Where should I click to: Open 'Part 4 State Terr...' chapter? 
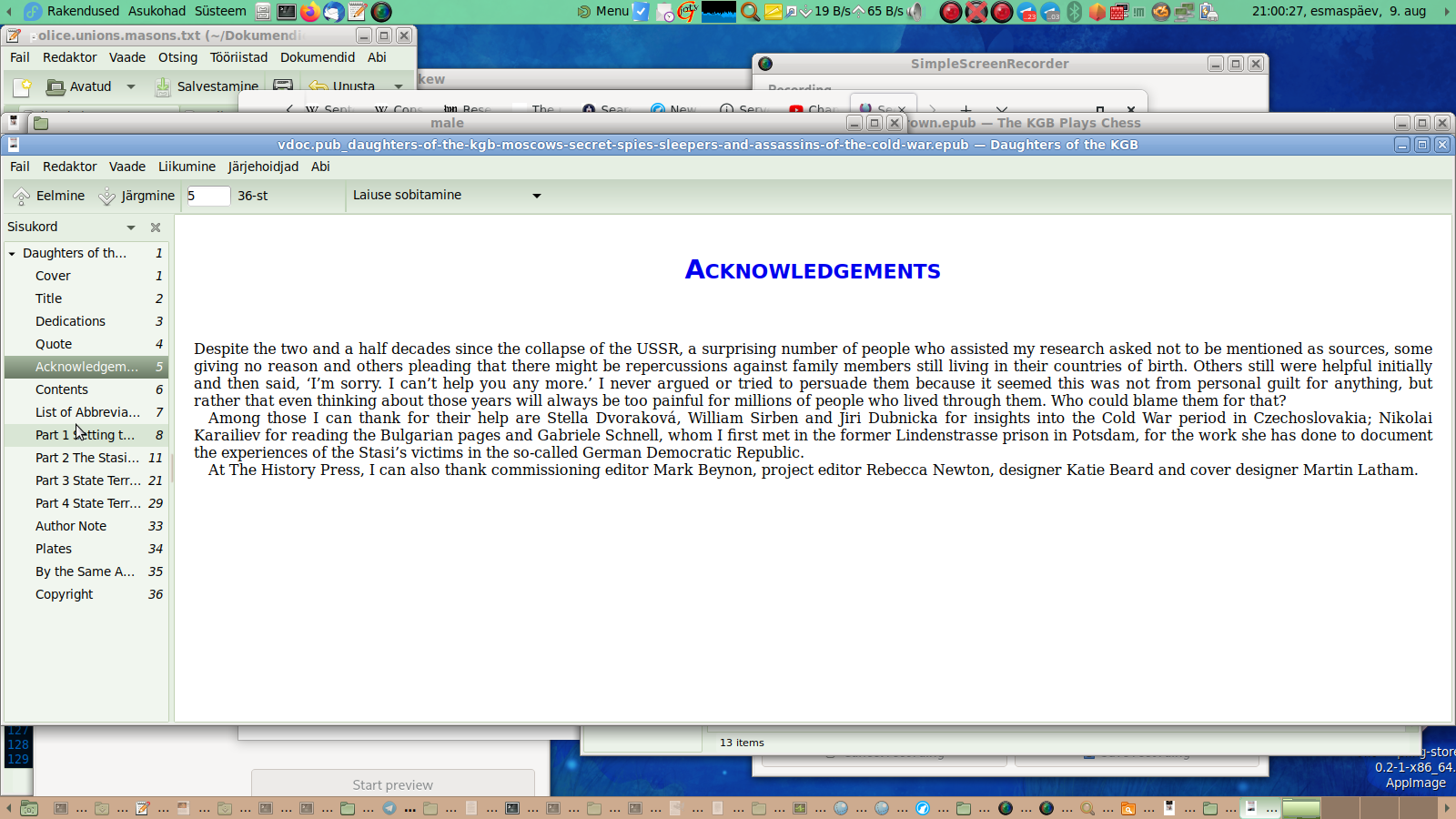pyautogui.click(x=86, y=503)
